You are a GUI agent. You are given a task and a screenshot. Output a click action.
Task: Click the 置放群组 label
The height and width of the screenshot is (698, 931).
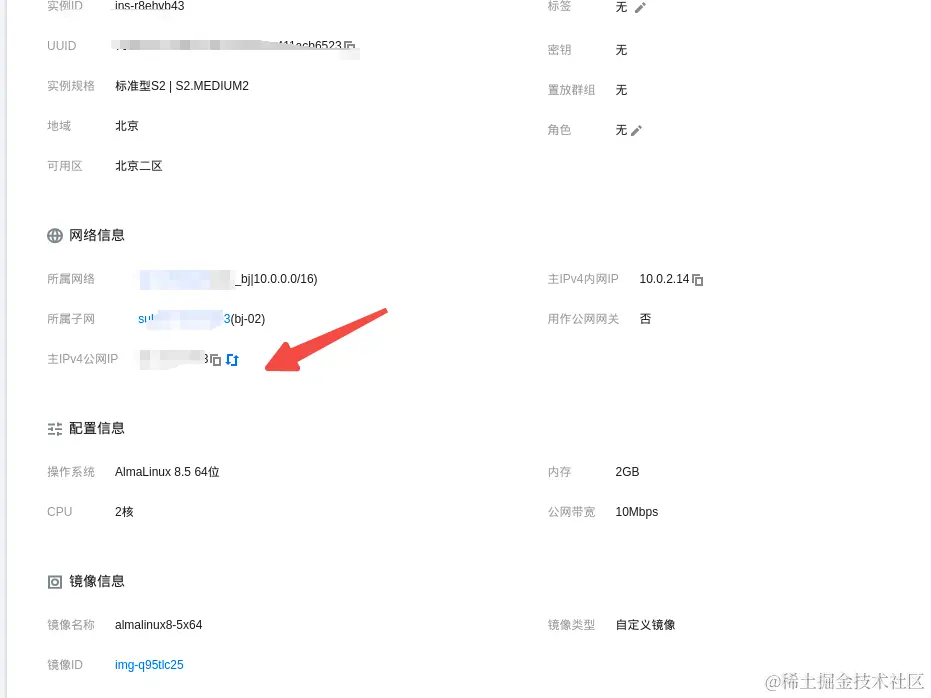[571, 90]
